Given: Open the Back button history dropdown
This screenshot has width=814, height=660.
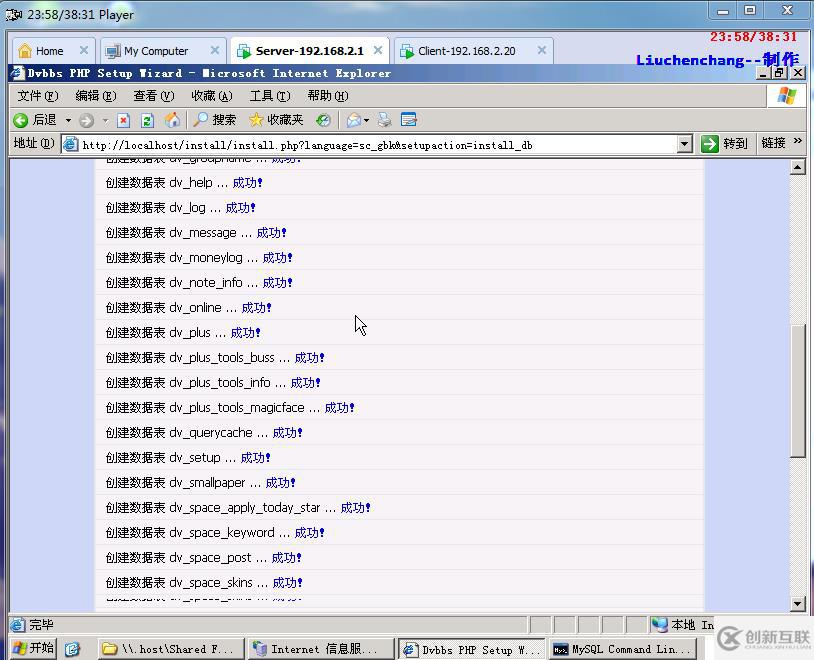Looking at the screenshot, I should coord(68,120).
